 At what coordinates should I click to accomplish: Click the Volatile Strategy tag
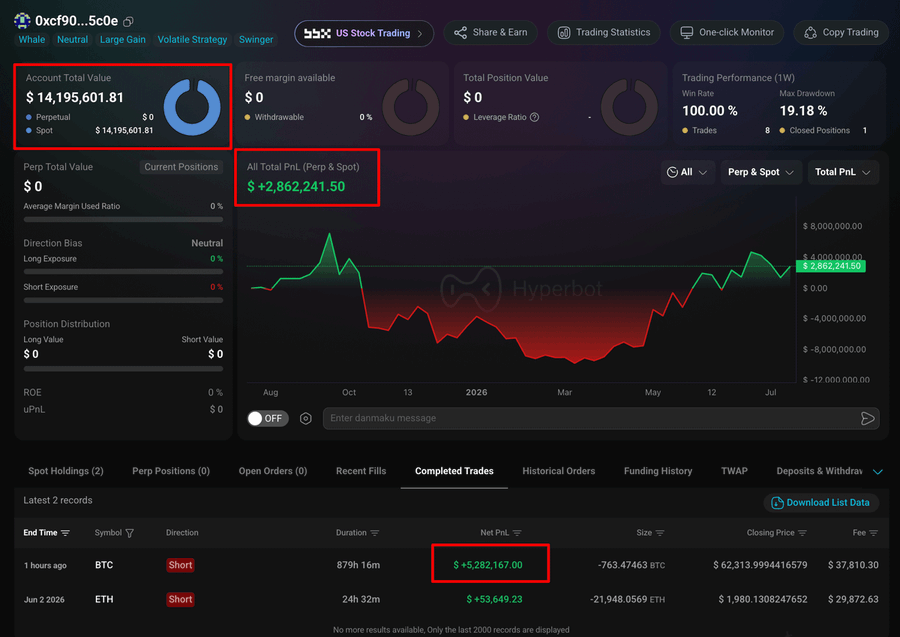[192, 40]
